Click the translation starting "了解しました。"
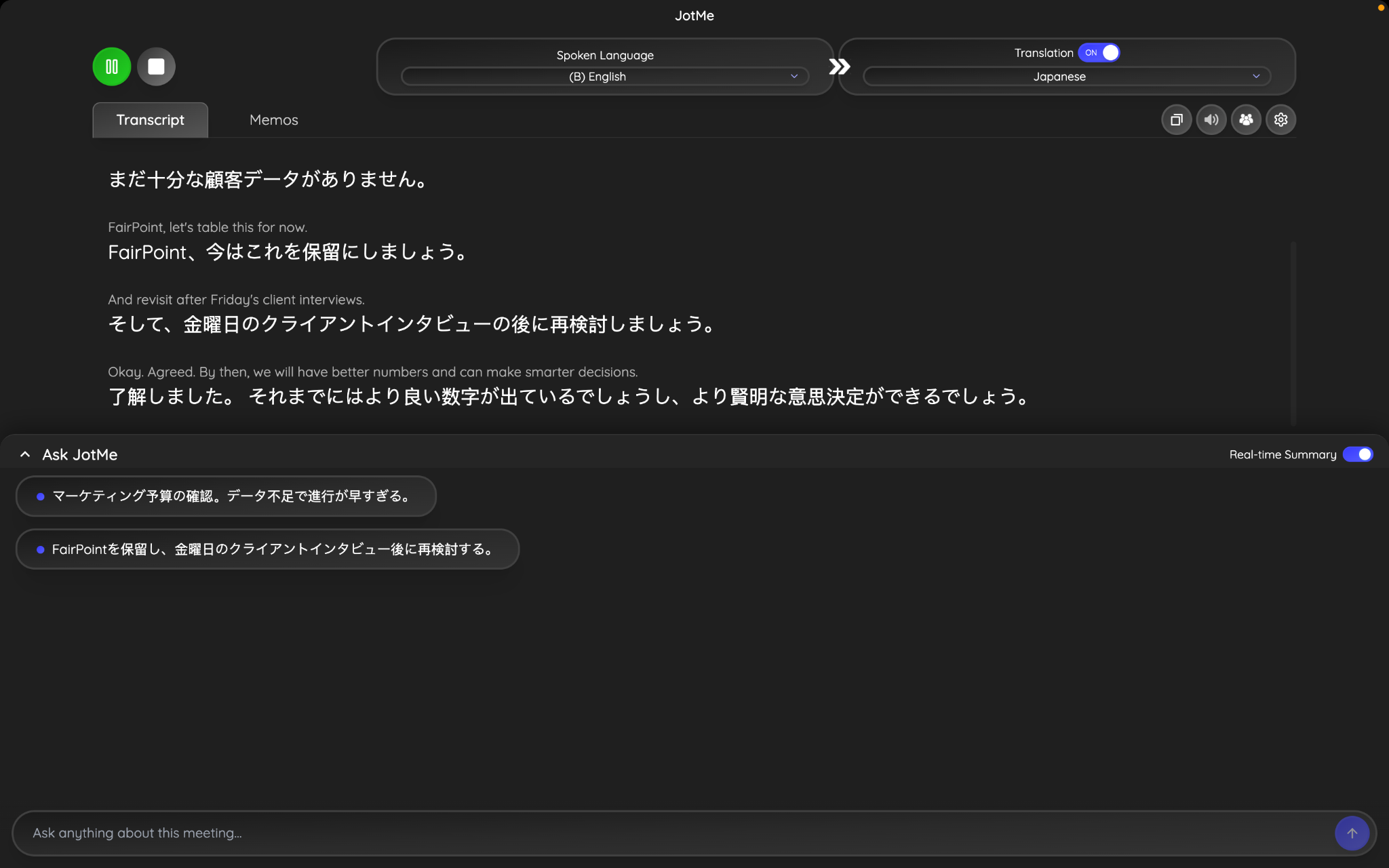Image resolution: width=1389 pixels, height=868 pixels. 570,396
